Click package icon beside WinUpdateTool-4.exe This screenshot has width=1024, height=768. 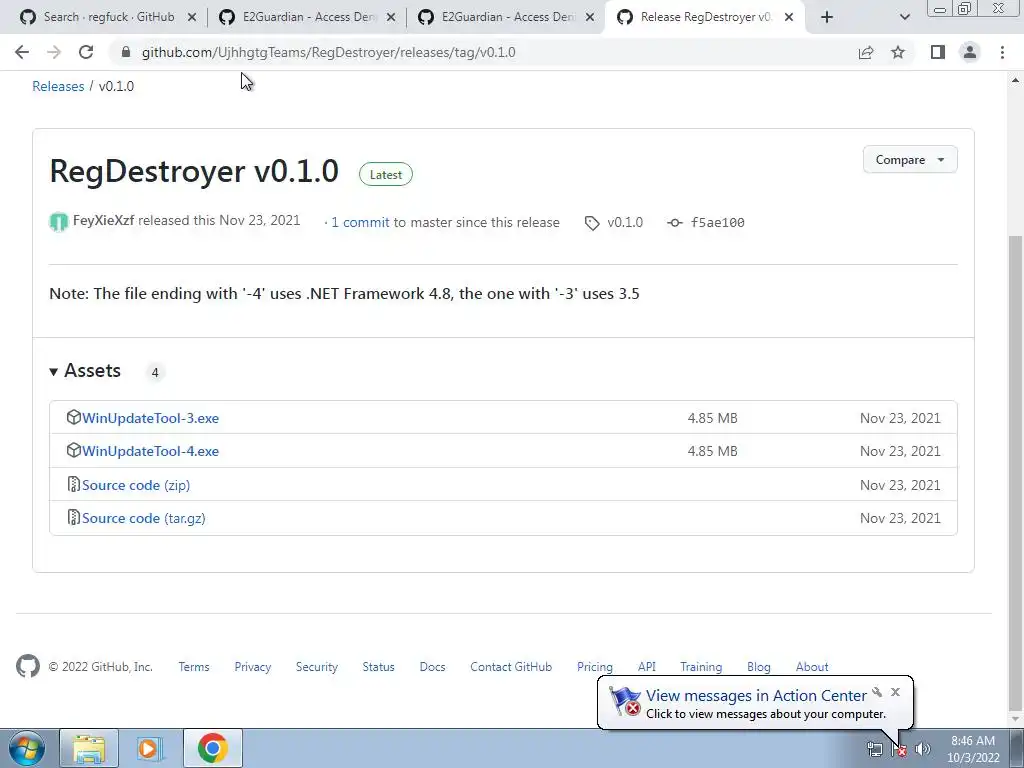click(x=74, y=451)
